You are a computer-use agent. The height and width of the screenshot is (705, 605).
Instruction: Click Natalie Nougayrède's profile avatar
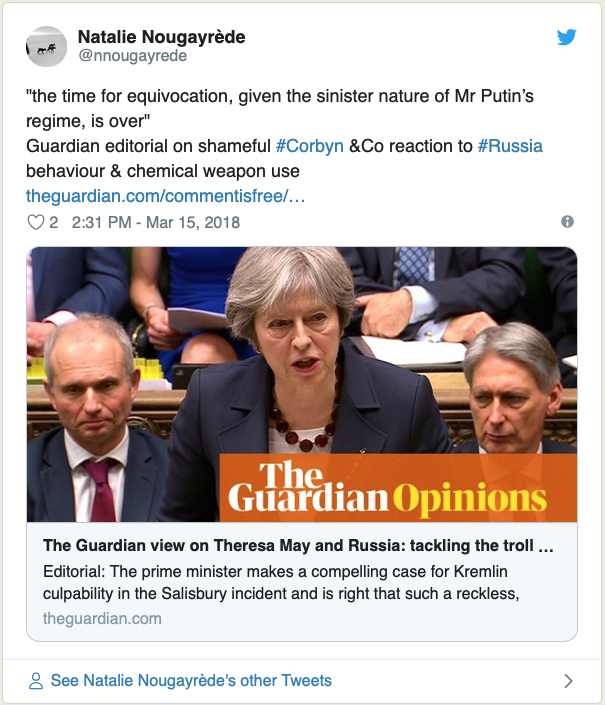click(x=47, y=46)
